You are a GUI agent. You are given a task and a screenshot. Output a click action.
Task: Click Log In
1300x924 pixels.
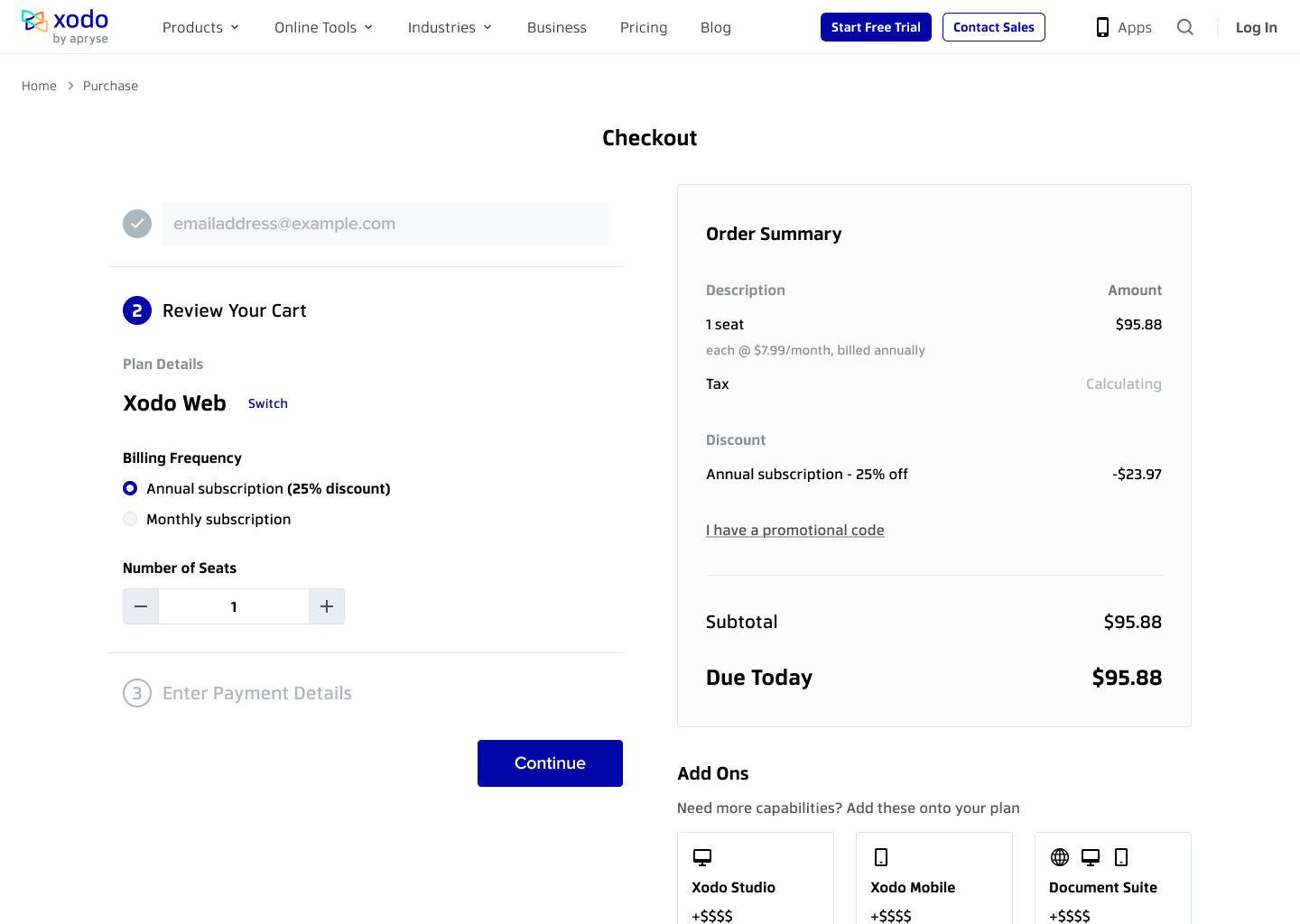pos(1257,27)
